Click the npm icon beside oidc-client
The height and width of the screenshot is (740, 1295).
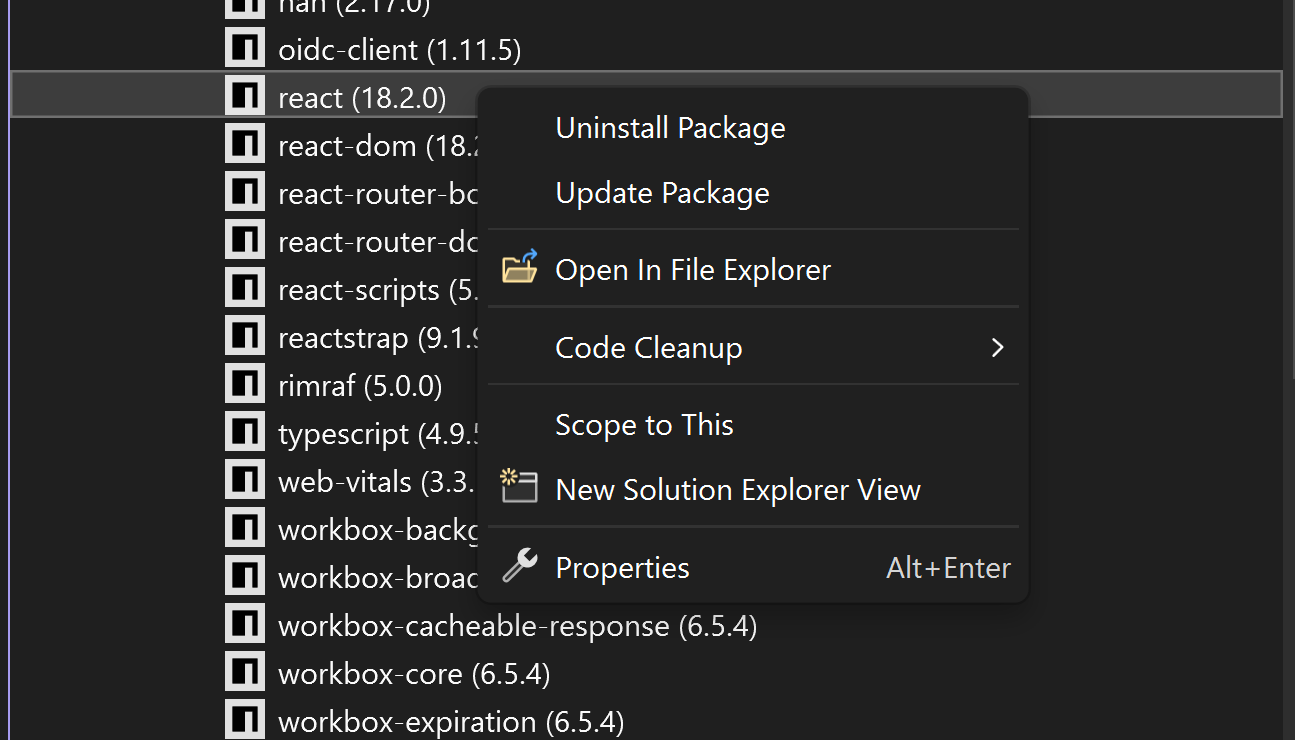coord(245,49)
